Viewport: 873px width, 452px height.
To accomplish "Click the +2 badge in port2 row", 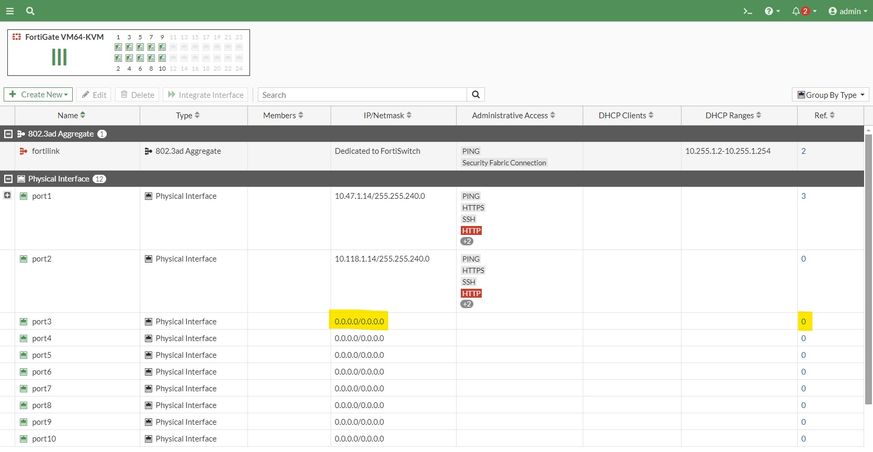I will [x=467, y=304].
